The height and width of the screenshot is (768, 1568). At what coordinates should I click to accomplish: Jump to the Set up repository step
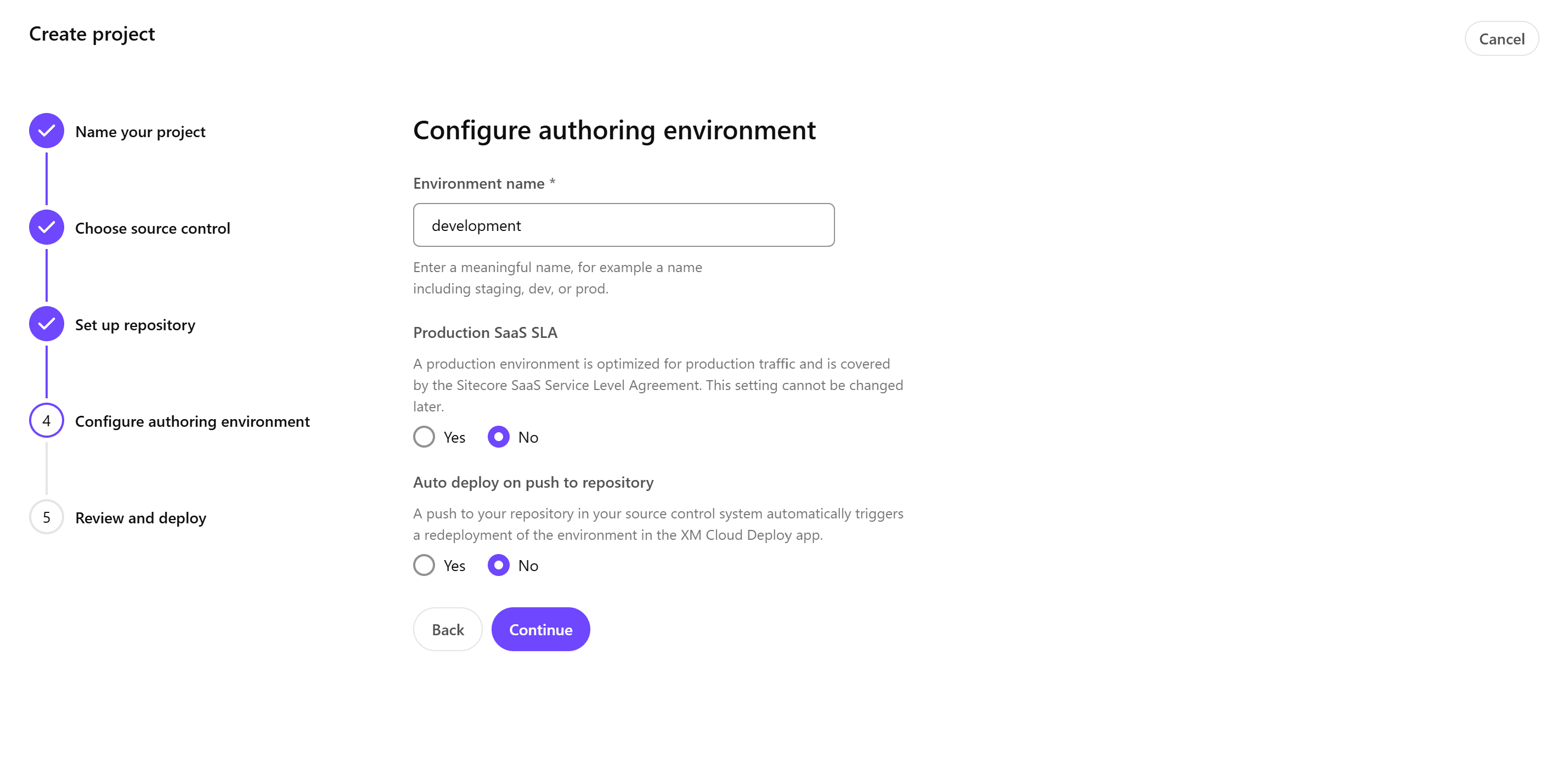(135, 325)
